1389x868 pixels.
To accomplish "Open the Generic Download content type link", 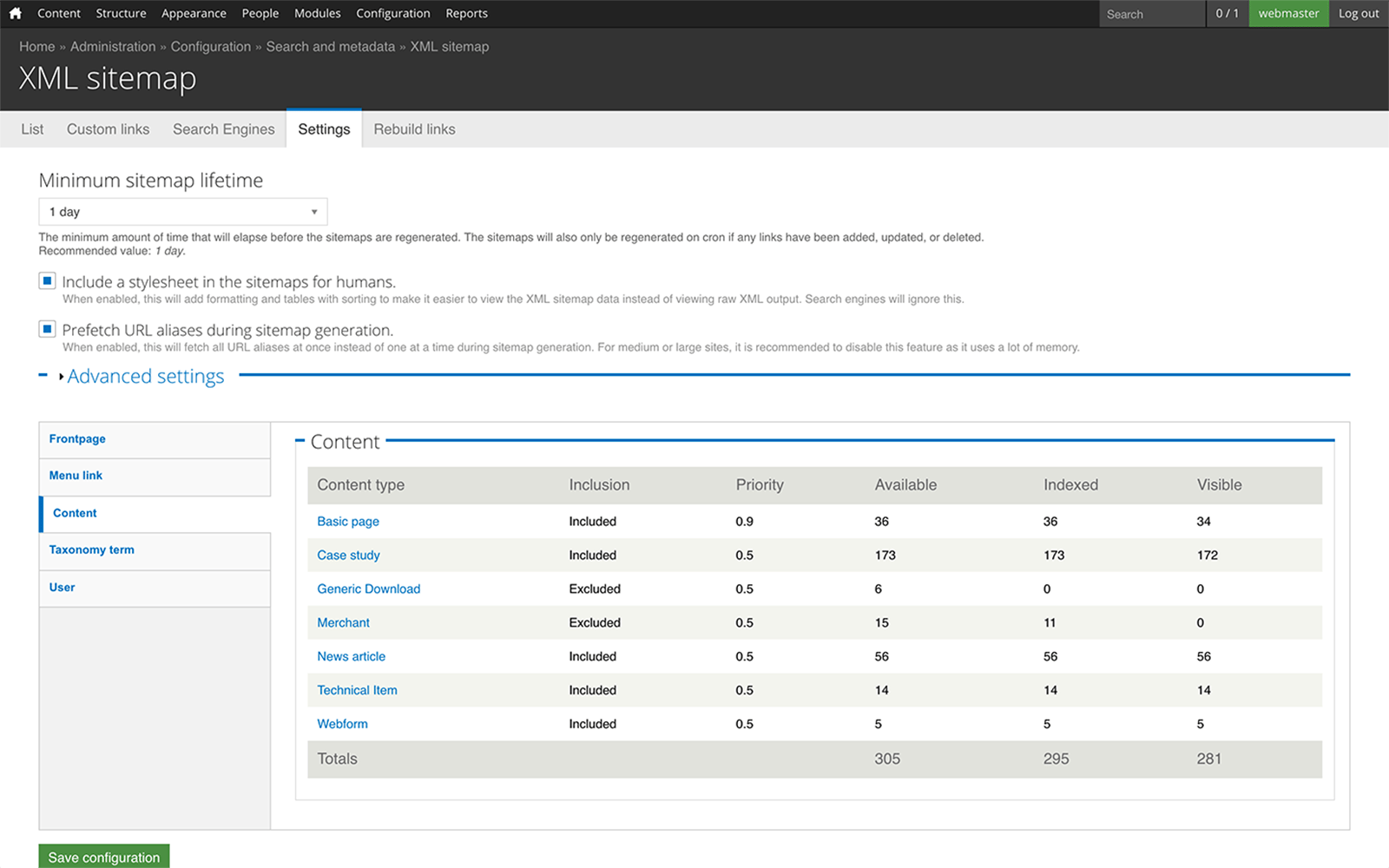I will click(x=368, y=589).
